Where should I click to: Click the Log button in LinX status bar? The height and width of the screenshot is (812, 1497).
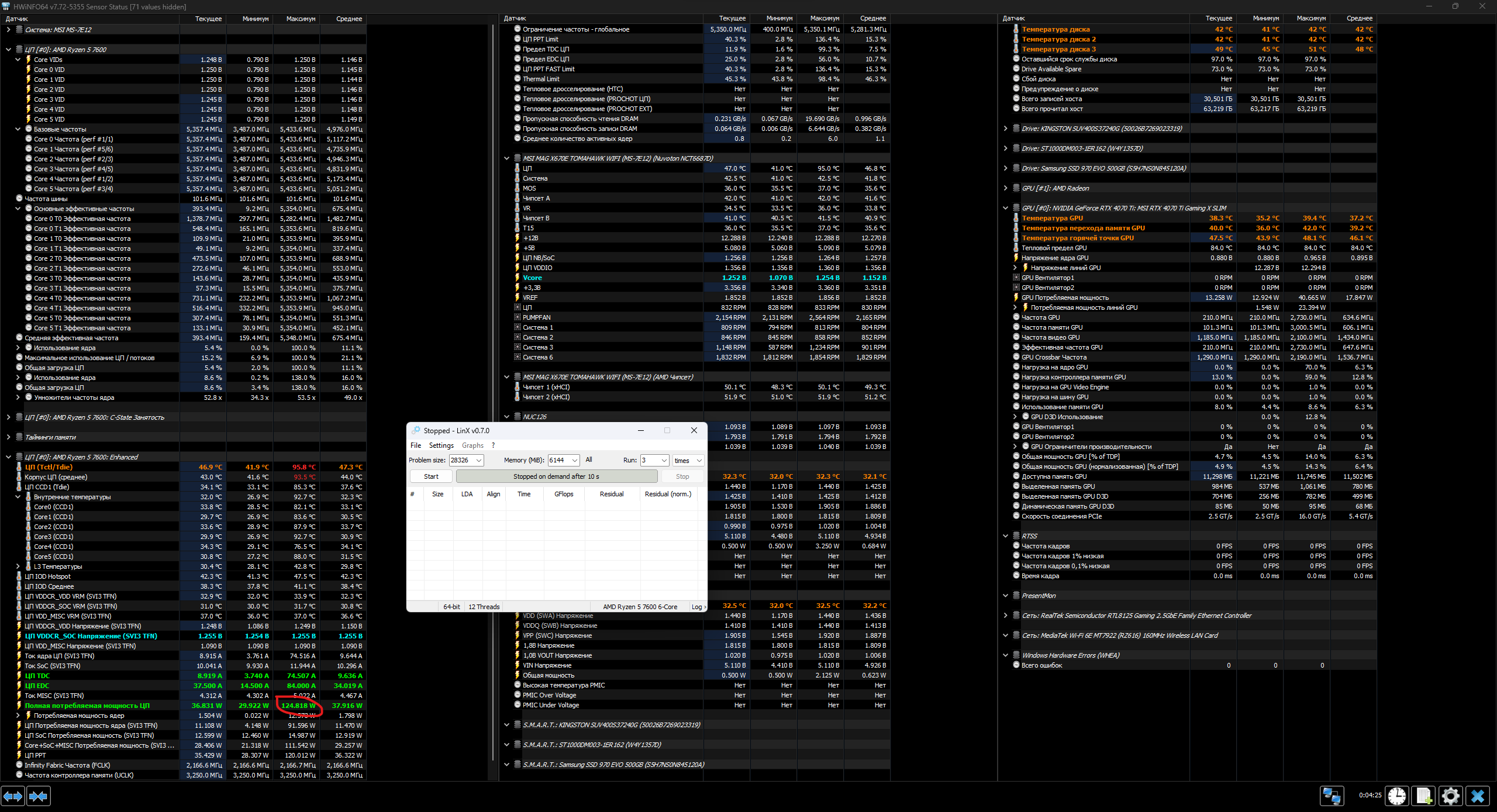(x=698, y=607)
